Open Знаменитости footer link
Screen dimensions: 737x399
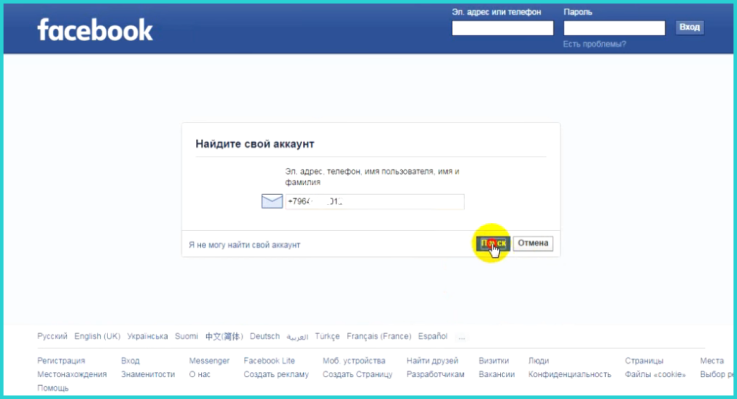click(x=148, y=375)
